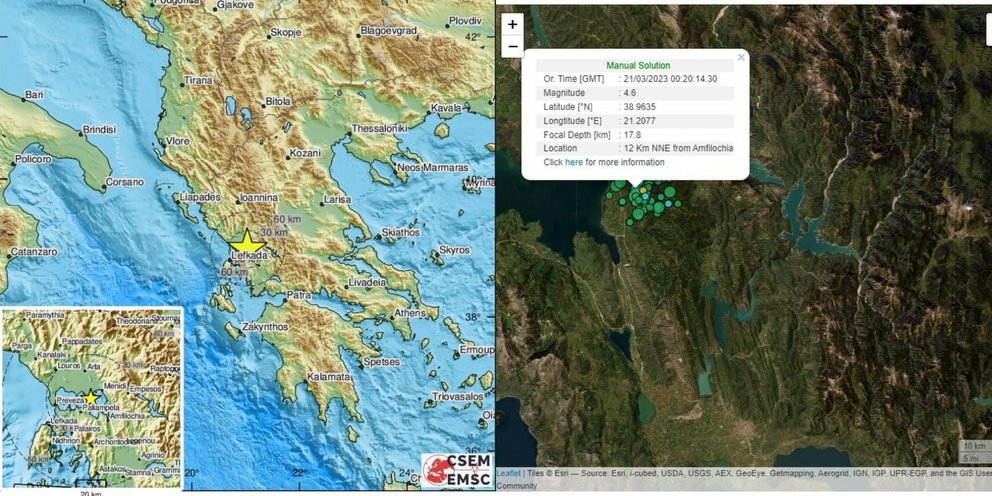Click the 'Focal Depth [km]' label
Image resolution: width=992 pixels, height=496 pixels.
click(x=576, y=135)
